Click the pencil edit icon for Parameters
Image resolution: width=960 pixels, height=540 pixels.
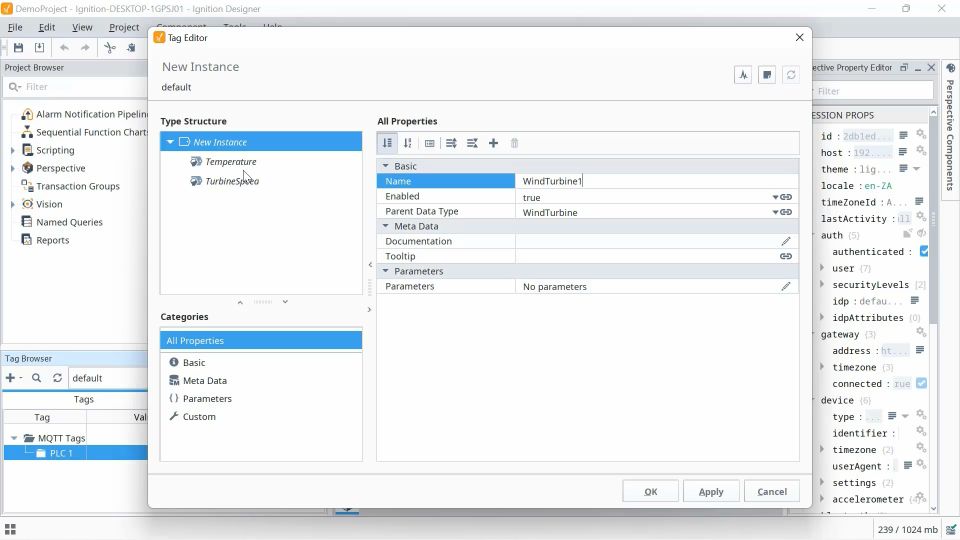786,287
